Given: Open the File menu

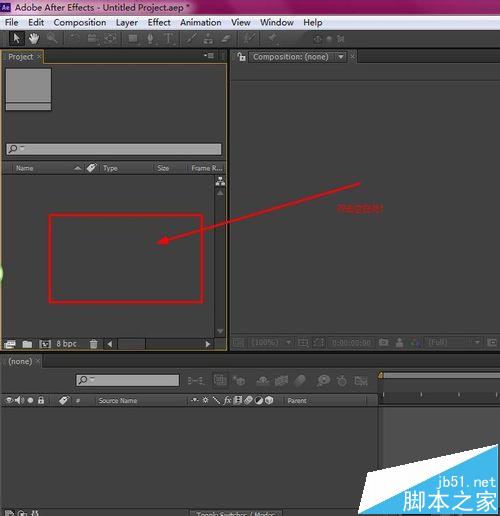Looking at the screenshot, I should [12, 22].
